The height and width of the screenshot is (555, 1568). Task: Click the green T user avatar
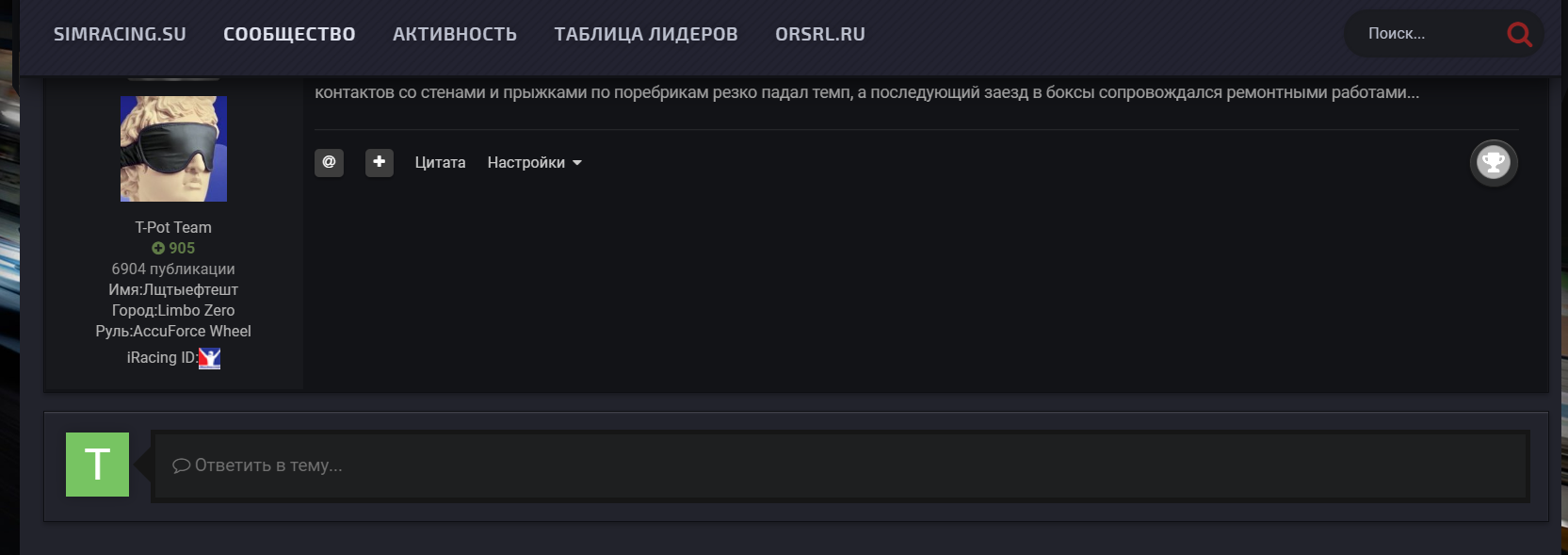[x=97, y=465]
